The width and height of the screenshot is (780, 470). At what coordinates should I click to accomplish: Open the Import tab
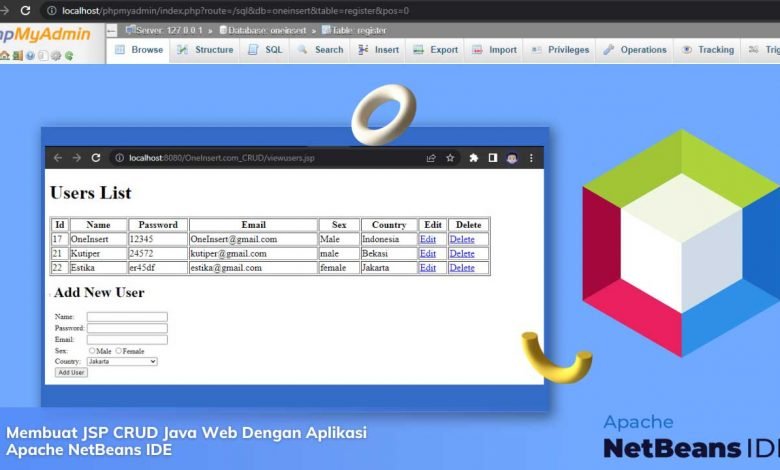[x=494, y=50]
